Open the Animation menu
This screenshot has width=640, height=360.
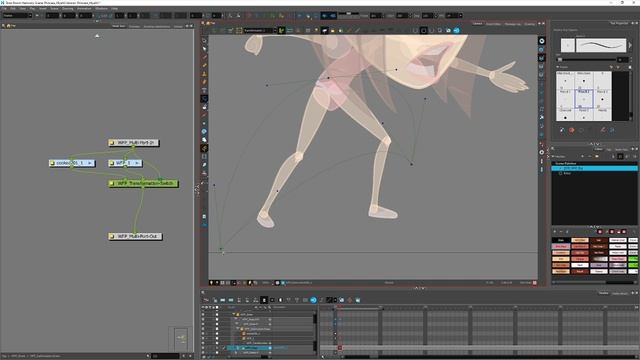[84, 8]
